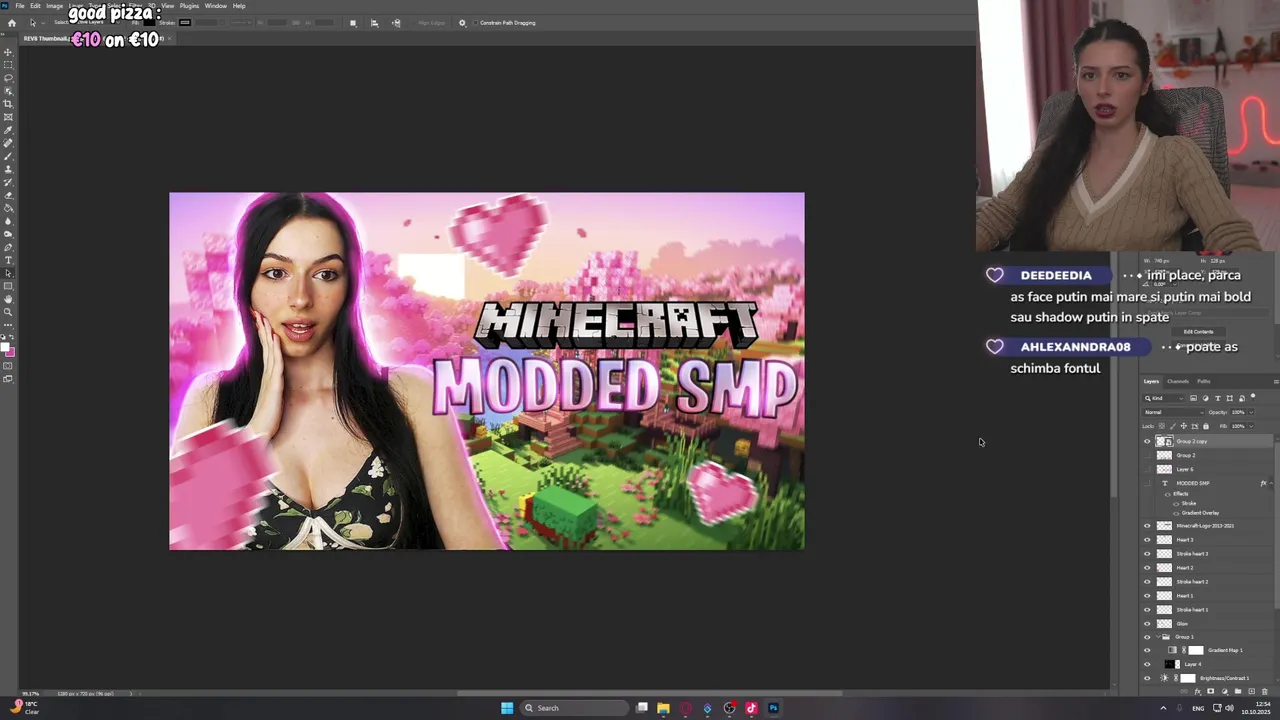Select the Eraser tool
Screen dimensions: 1280x720
(x=8, y=195)
